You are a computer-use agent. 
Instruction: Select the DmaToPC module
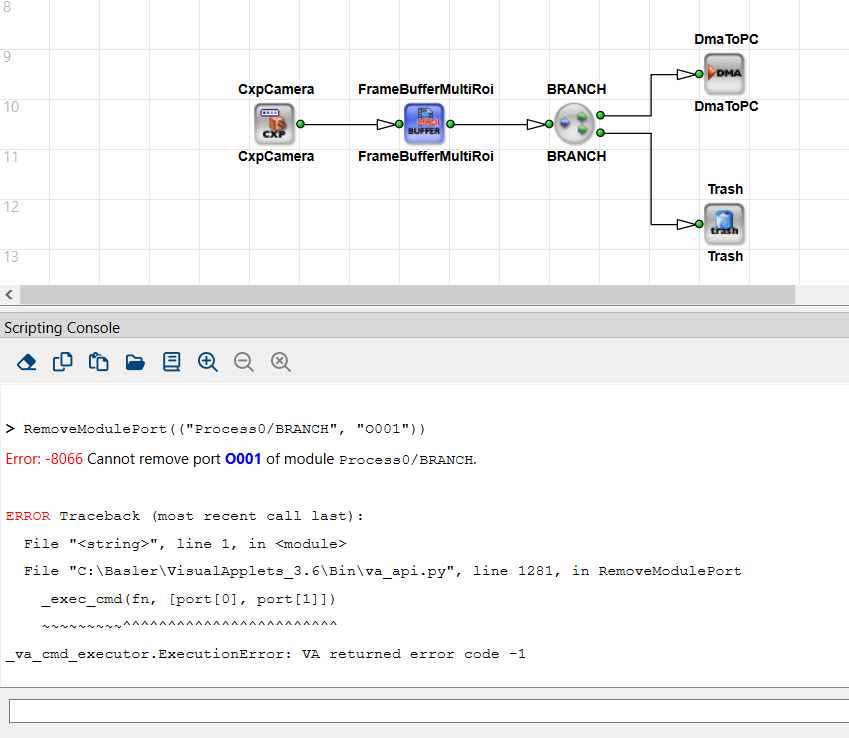click(724, 74)
